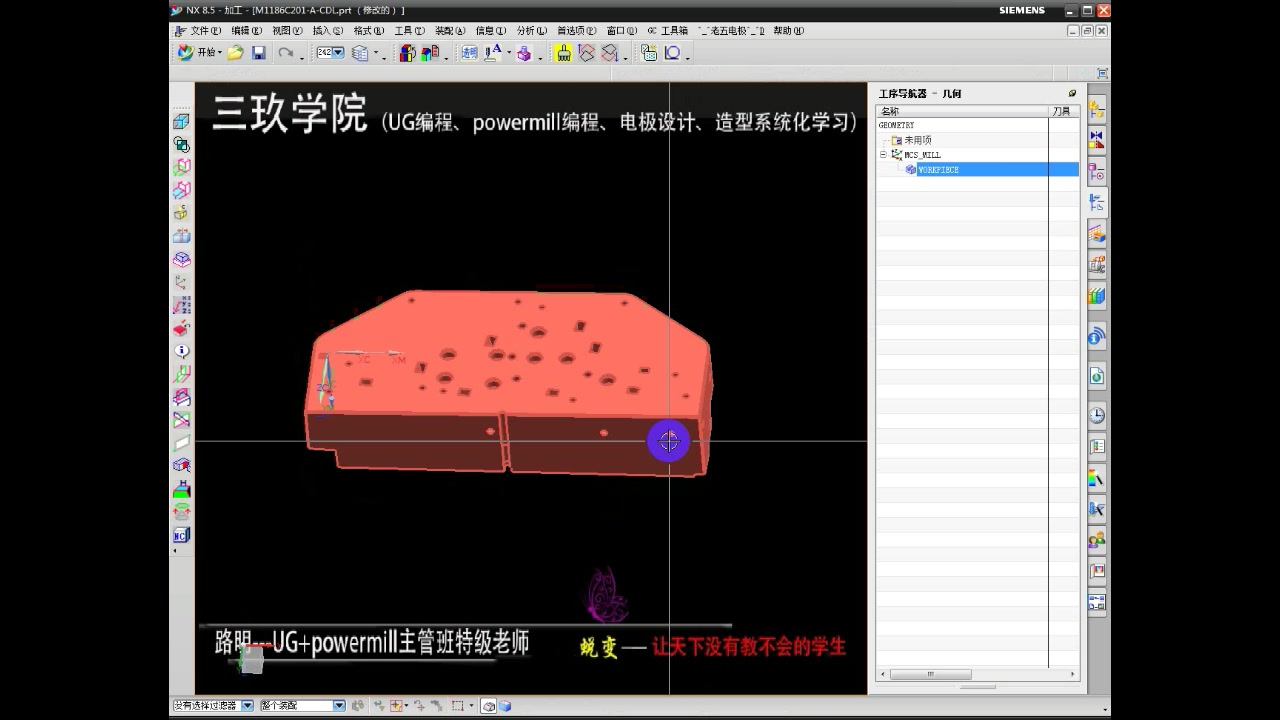
Task: Collapse the MCS_MILL tree node
Action: coord(883,155)
